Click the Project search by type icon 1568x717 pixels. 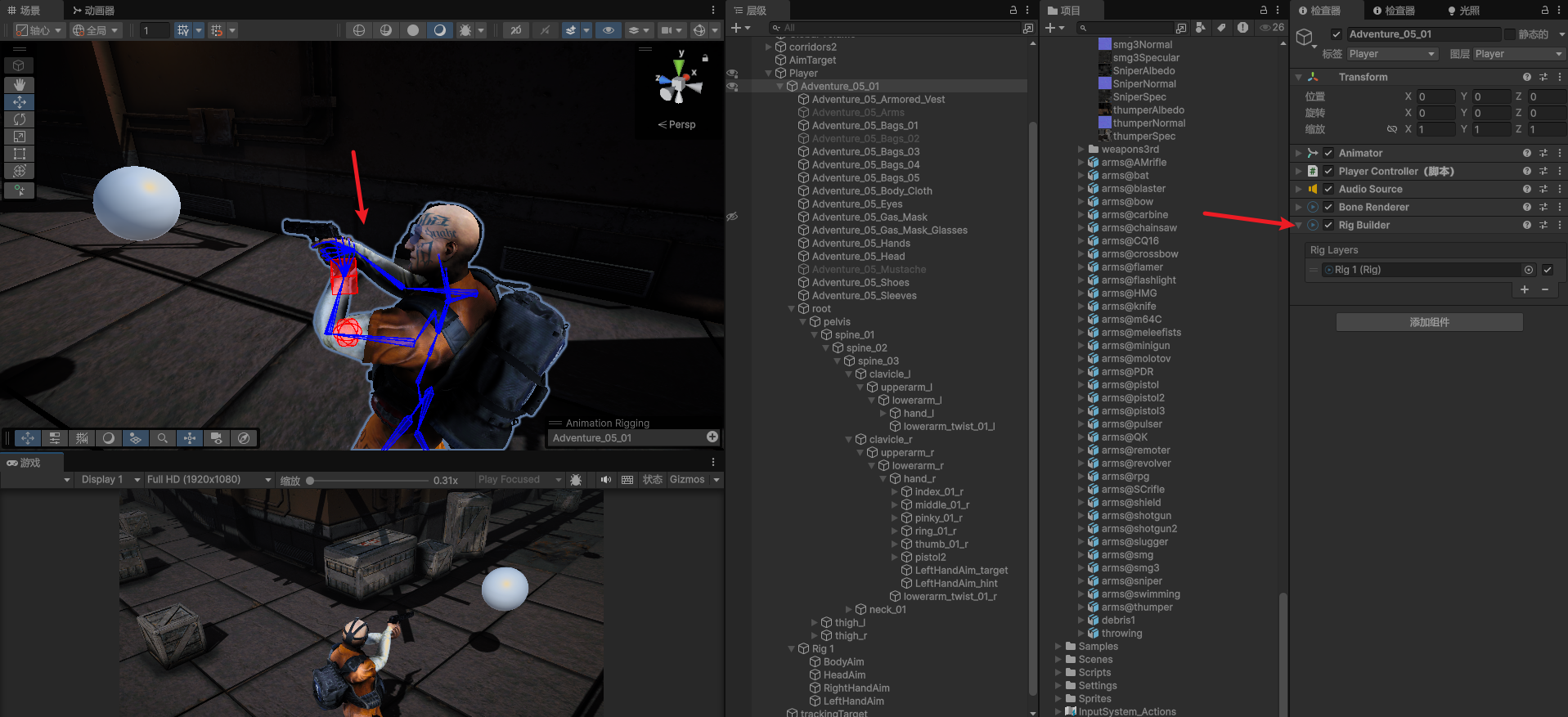(x=1200, y=28)
